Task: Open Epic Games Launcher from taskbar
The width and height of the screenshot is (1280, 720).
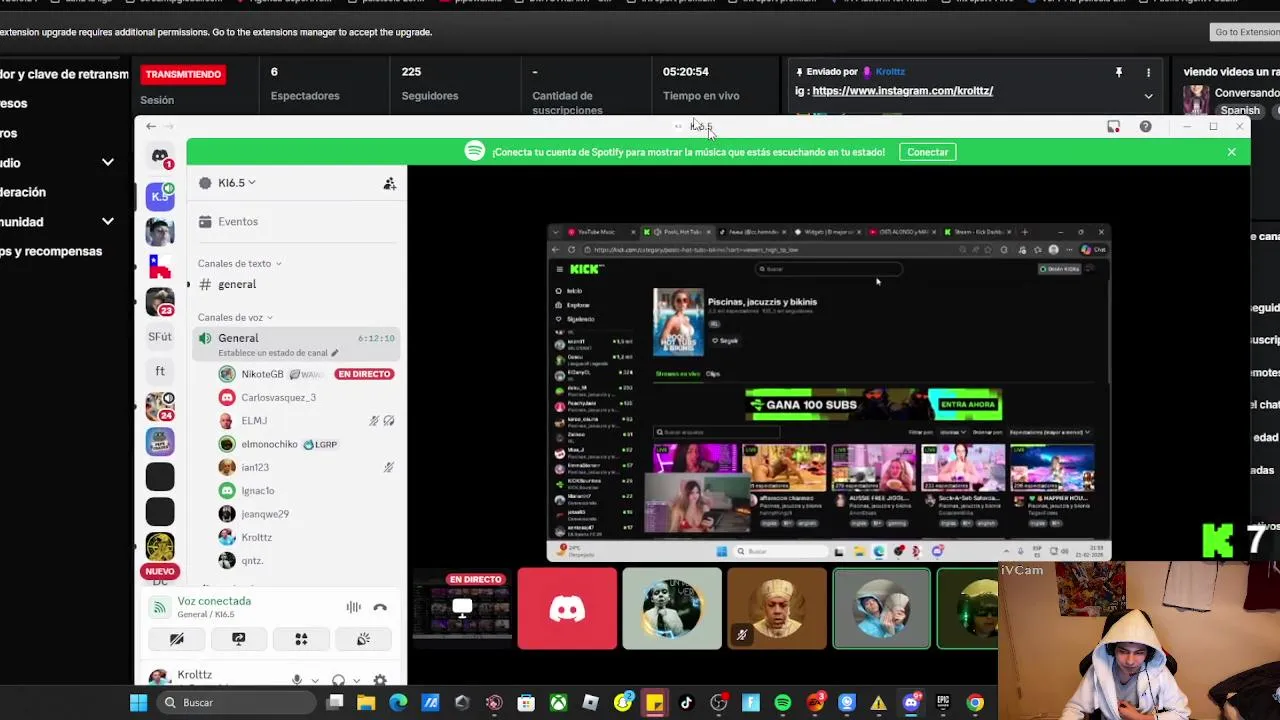Action: (942, 703)
